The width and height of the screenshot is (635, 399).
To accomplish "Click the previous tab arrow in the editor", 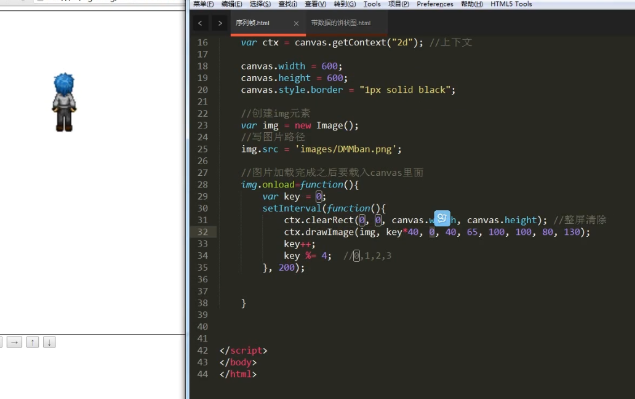I will pos(200,23).
